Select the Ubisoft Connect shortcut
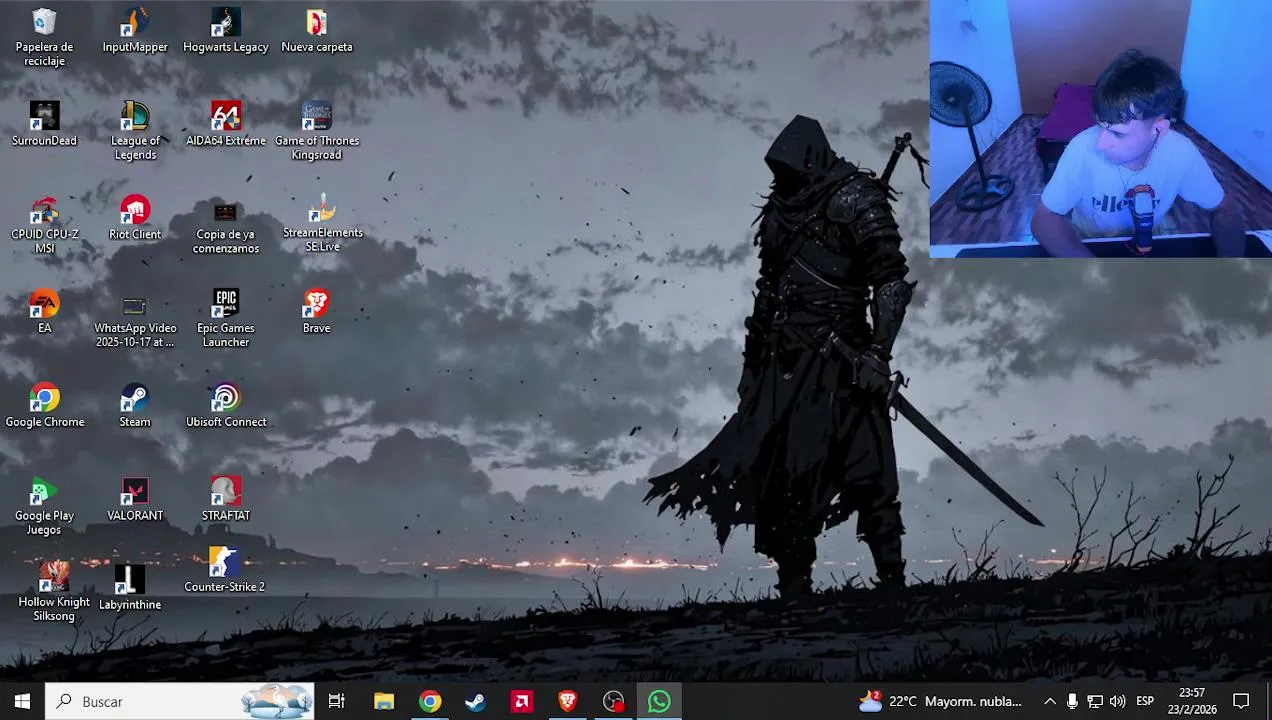This screenshot has height=720, width=1272. point(226,405)
